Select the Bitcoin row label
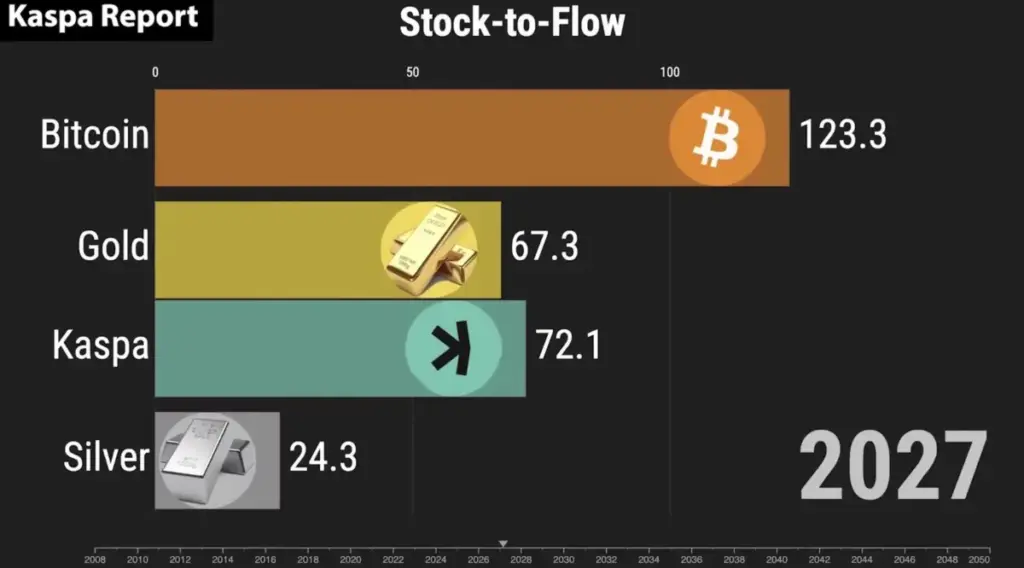 (94, 135)
